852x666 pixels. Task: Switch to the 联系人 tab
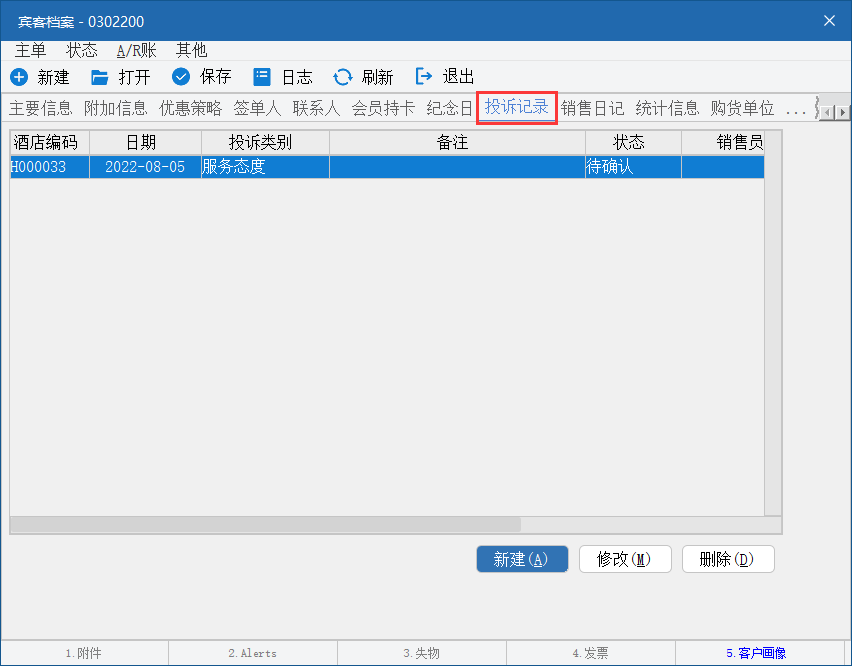click(x=317, y=108)
